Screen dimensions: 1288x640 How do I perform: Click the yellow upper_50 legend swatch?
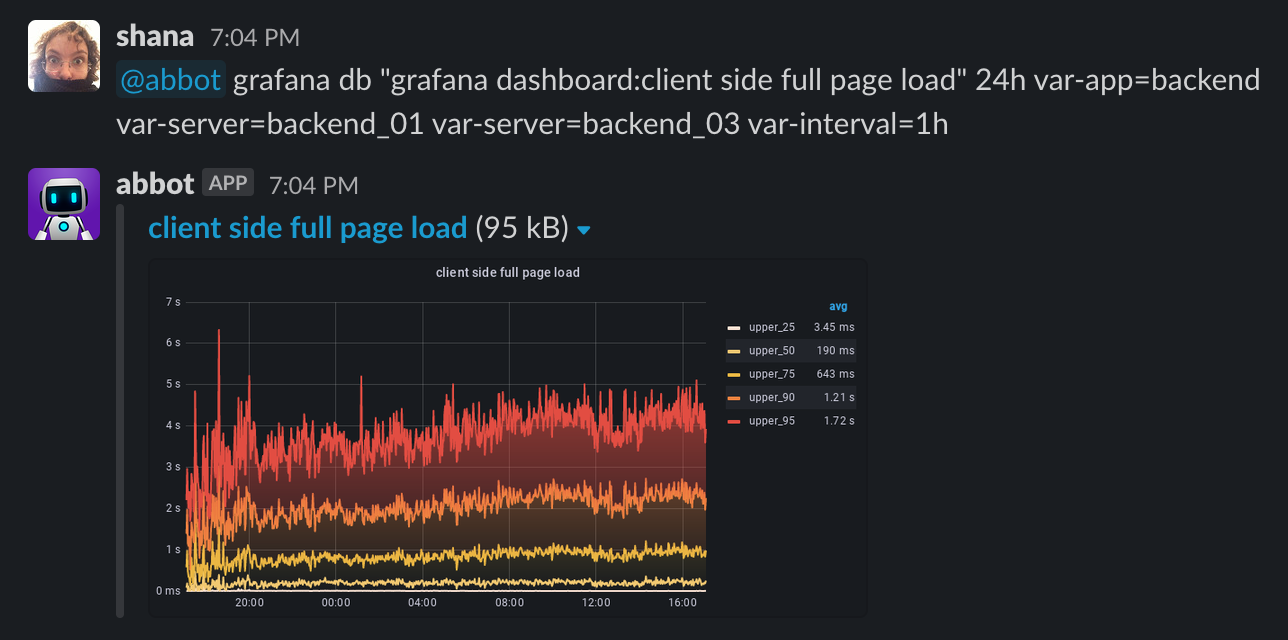736,350
